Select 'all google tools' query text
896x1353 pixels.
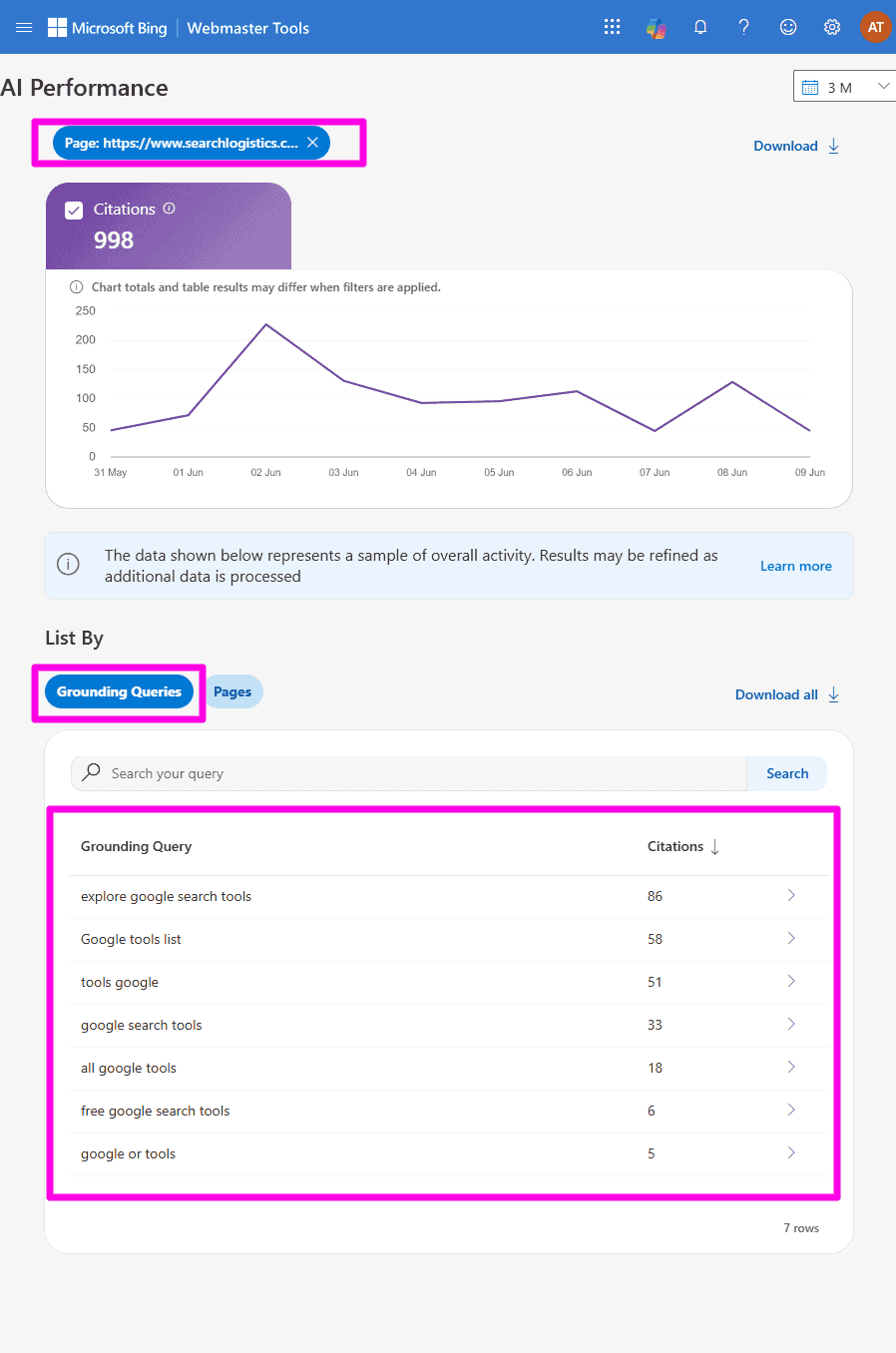(129, 1068)
